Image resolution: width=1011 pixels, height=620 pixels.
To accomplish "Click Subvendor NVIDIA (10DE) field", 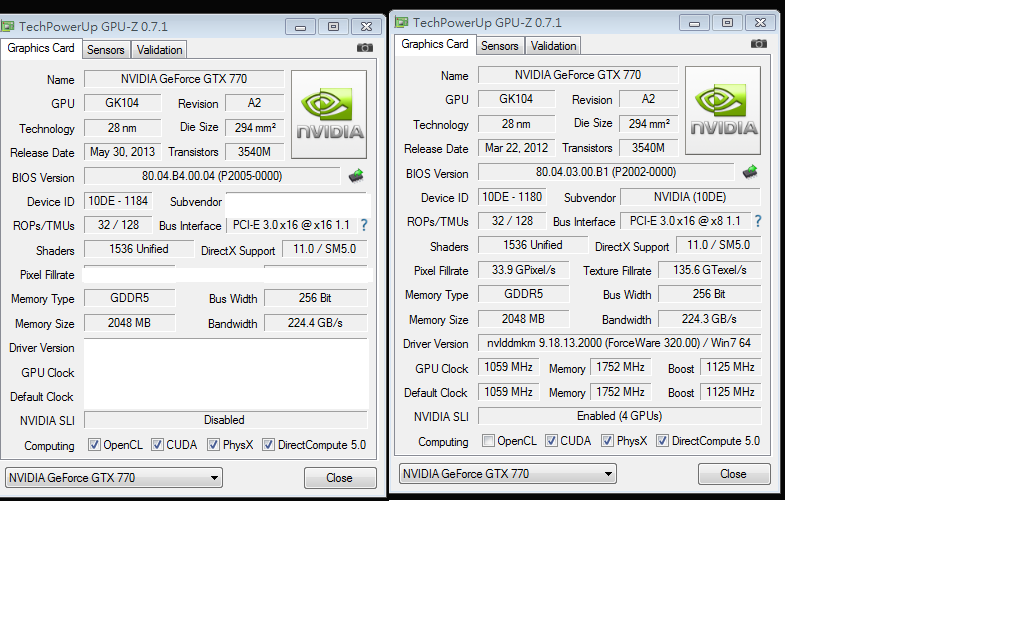I will pos(690,197).
